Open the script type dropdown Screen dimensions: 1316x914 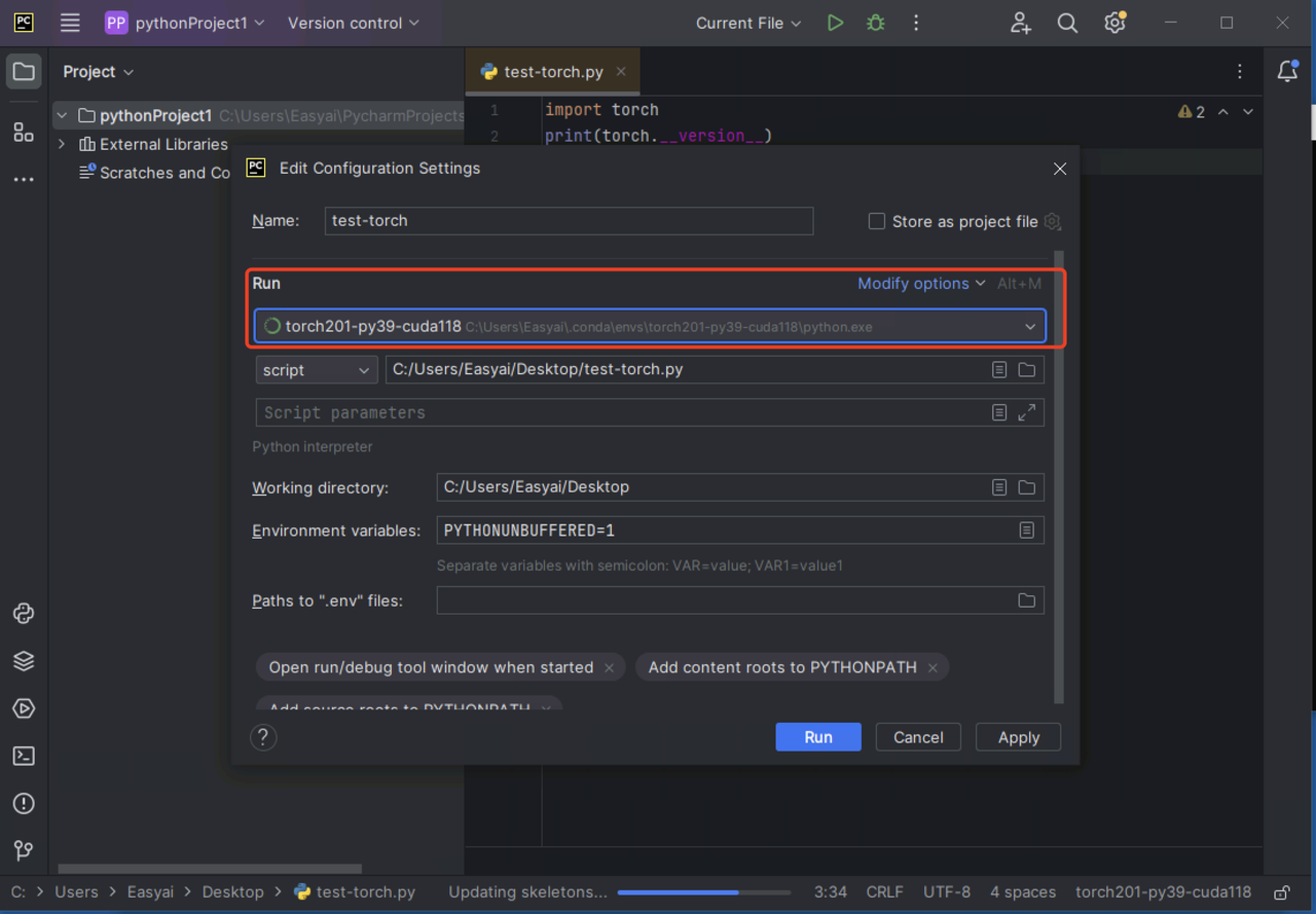tap(316, 370)
